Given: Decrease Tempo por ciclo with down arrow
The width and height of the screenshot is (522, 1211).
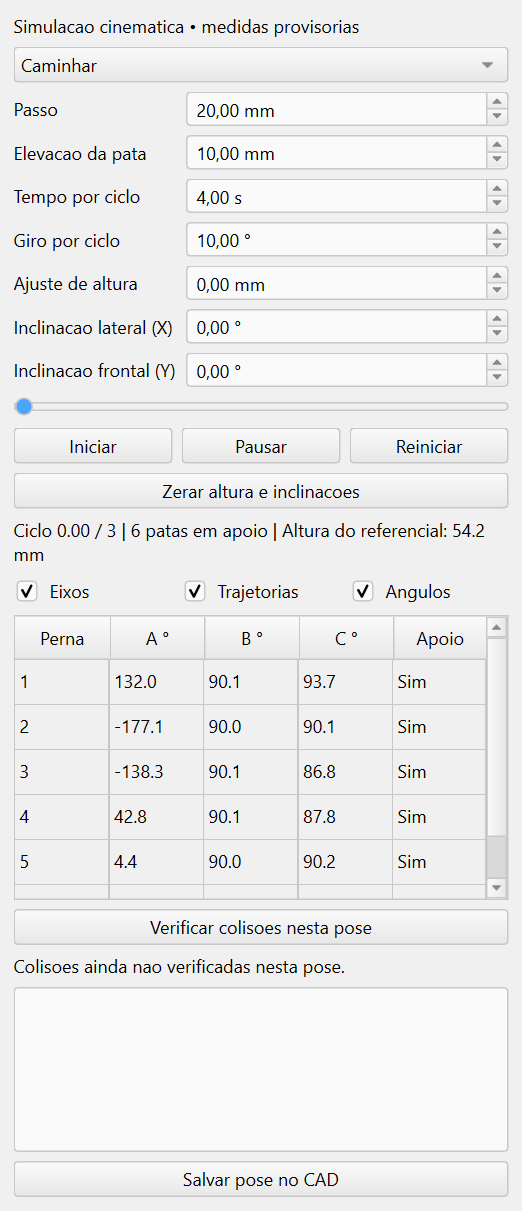Looking at the screenshot, I should click(497, 205).
